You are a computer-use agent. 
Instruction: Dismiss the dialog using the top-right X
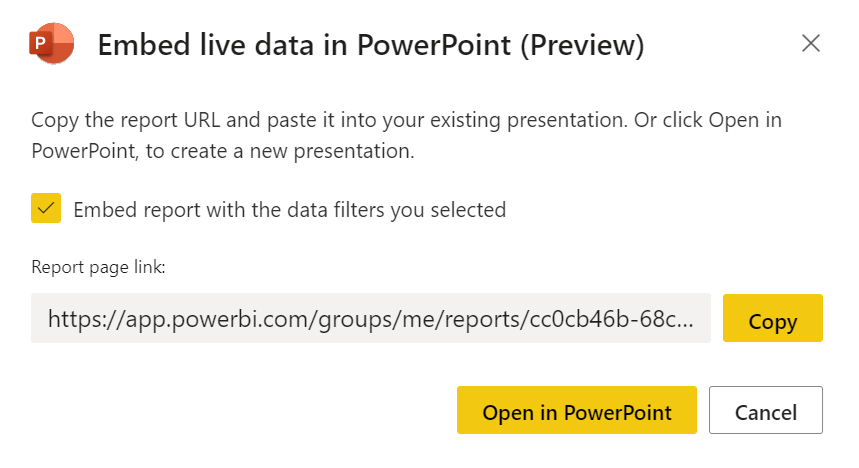(810, 43)
